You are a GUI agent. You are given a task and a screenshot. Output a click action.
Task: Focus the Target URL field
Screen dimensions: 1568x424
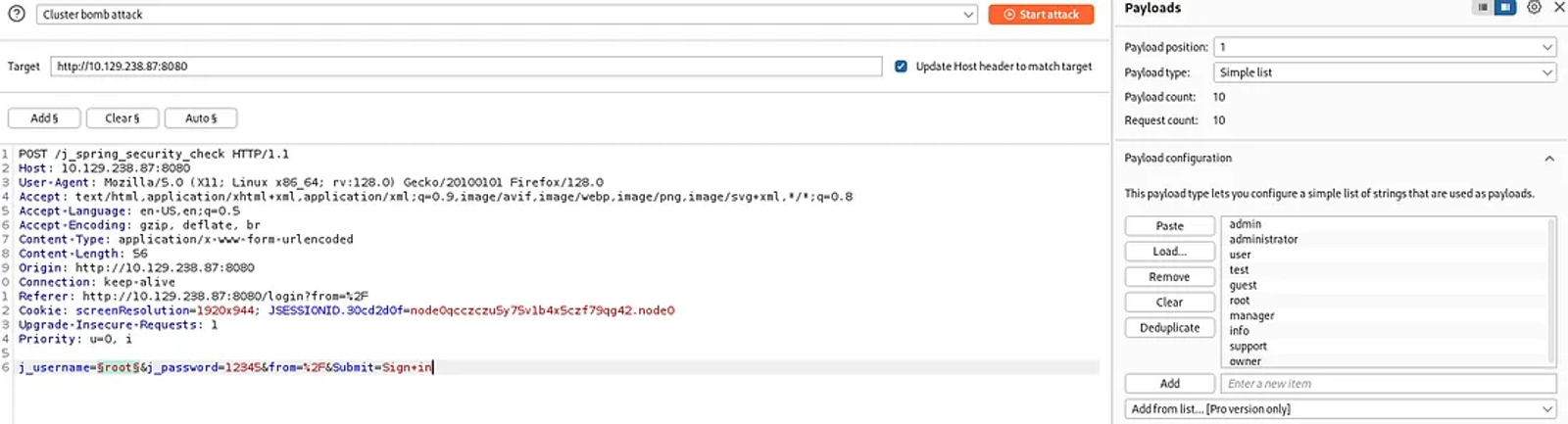click(466, 67)
